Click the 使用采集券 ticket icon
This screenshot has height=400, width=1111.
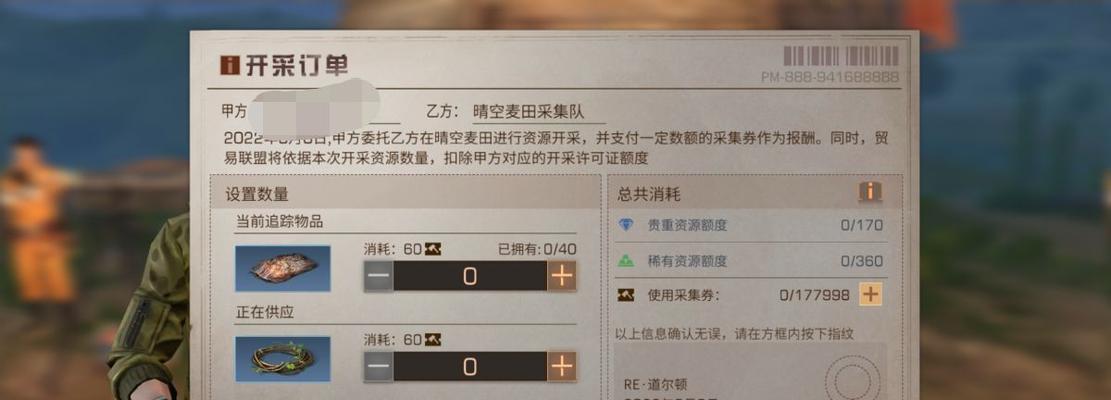(x=626, y=295)
